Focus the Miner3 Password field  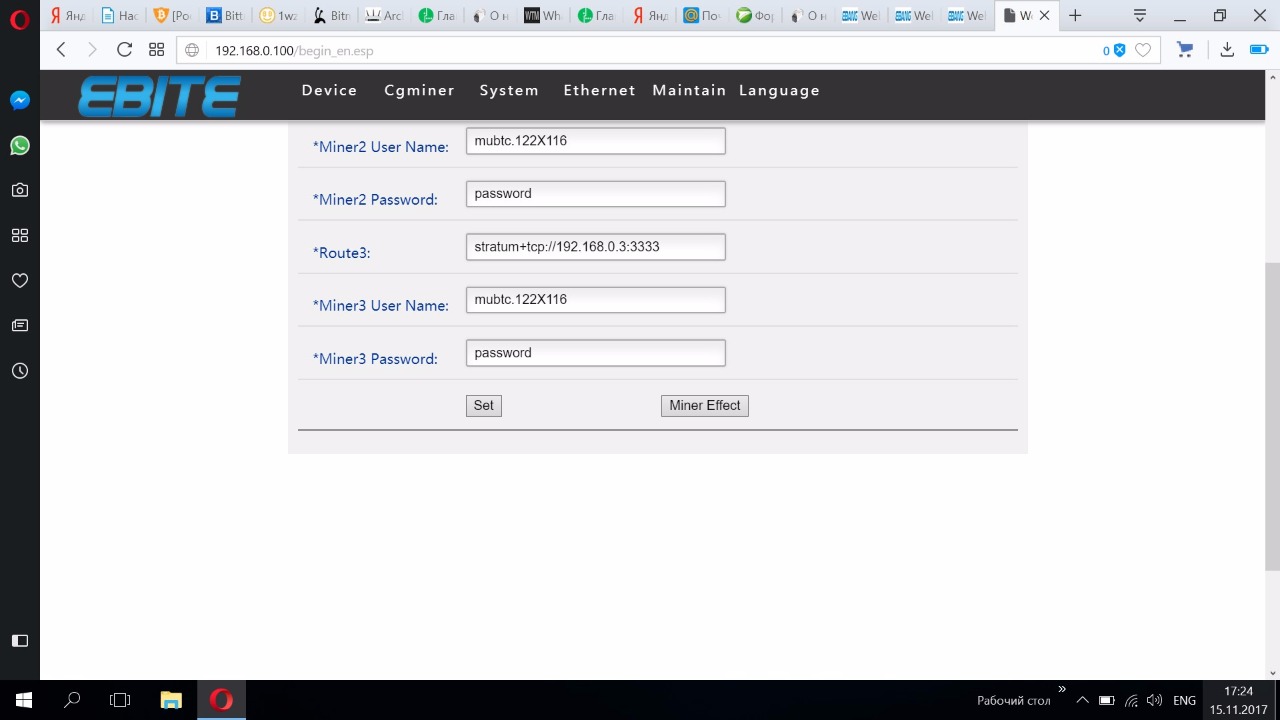[x=595, y=353]
